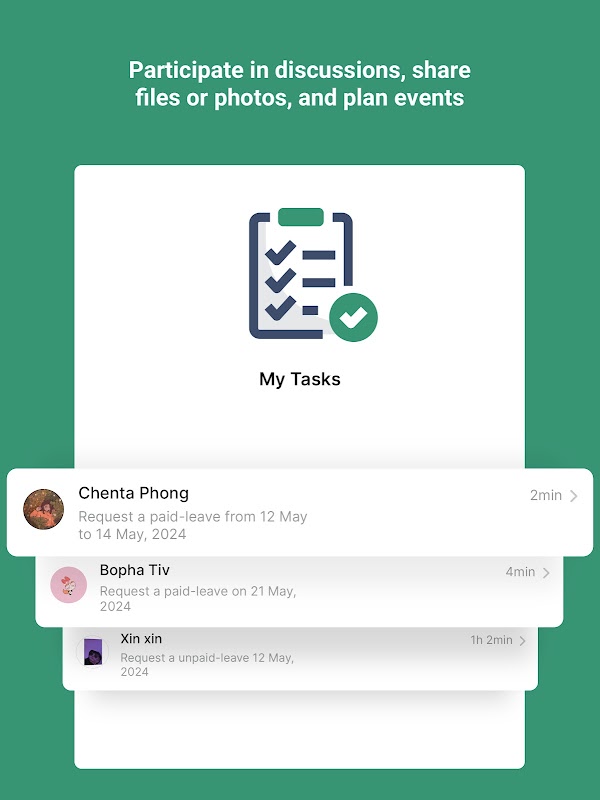Expand Xin xin request chevron
The height and width of the screenshot is (800, 600).
pyautogui.click(x=522, y=641)
